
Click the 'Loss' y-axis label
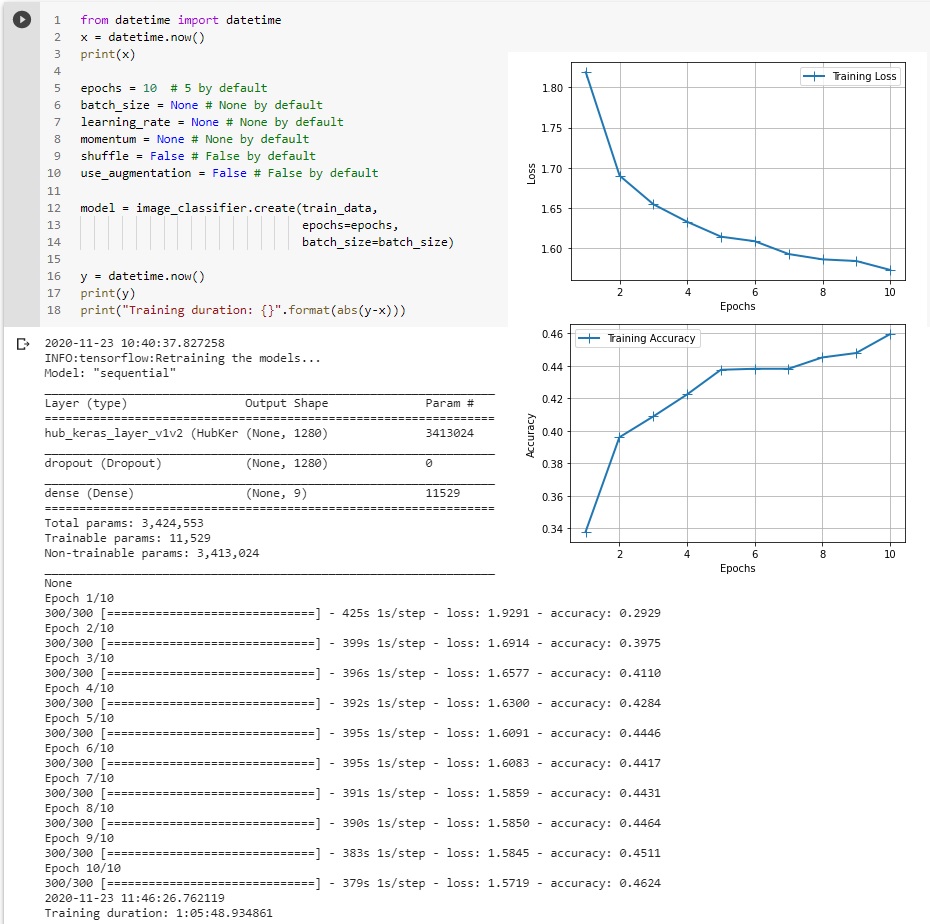(531, 174)
